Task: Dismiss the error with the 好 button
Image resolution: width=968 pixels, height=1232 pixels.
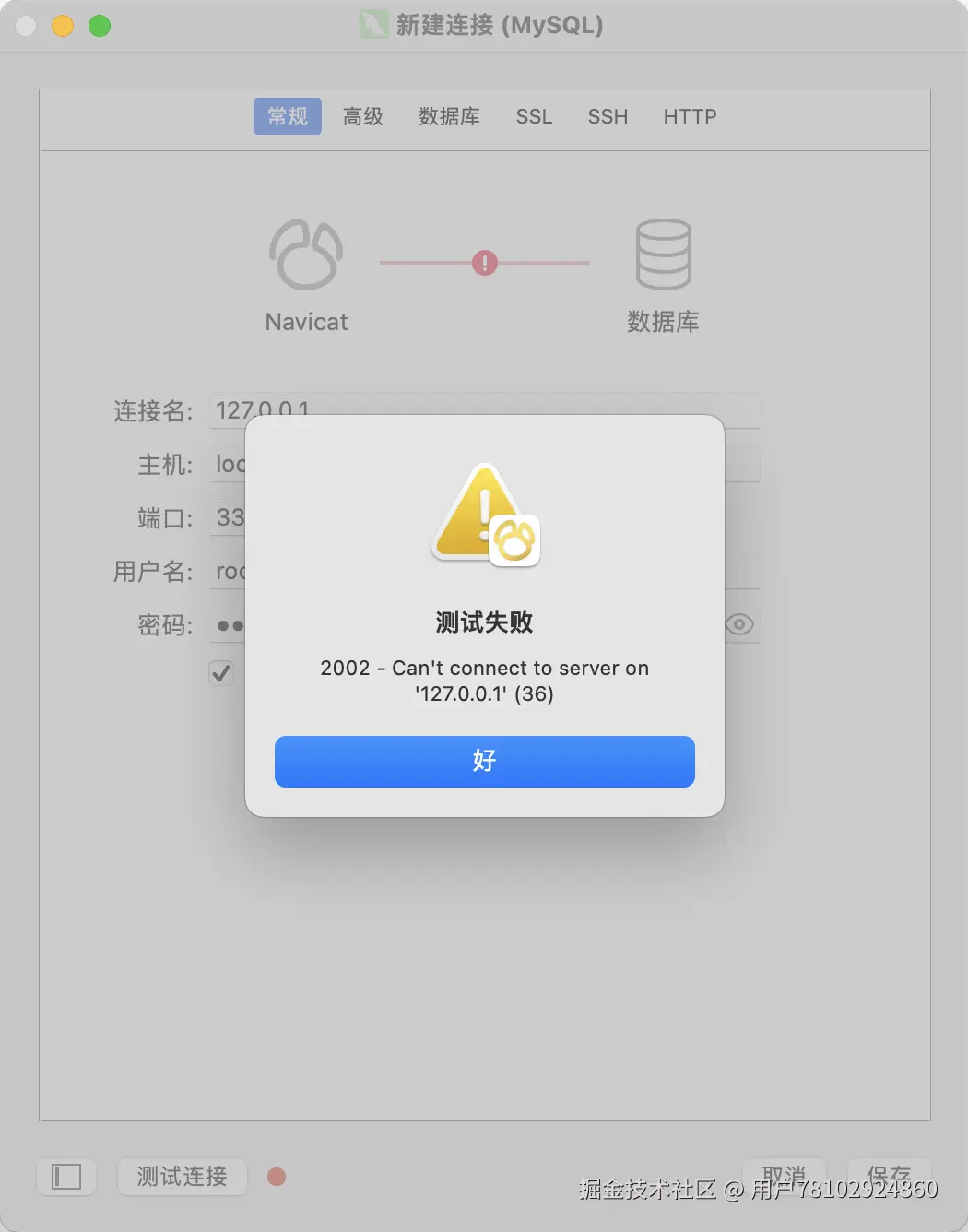Action: pyautogui.click(x=485, y=762)
